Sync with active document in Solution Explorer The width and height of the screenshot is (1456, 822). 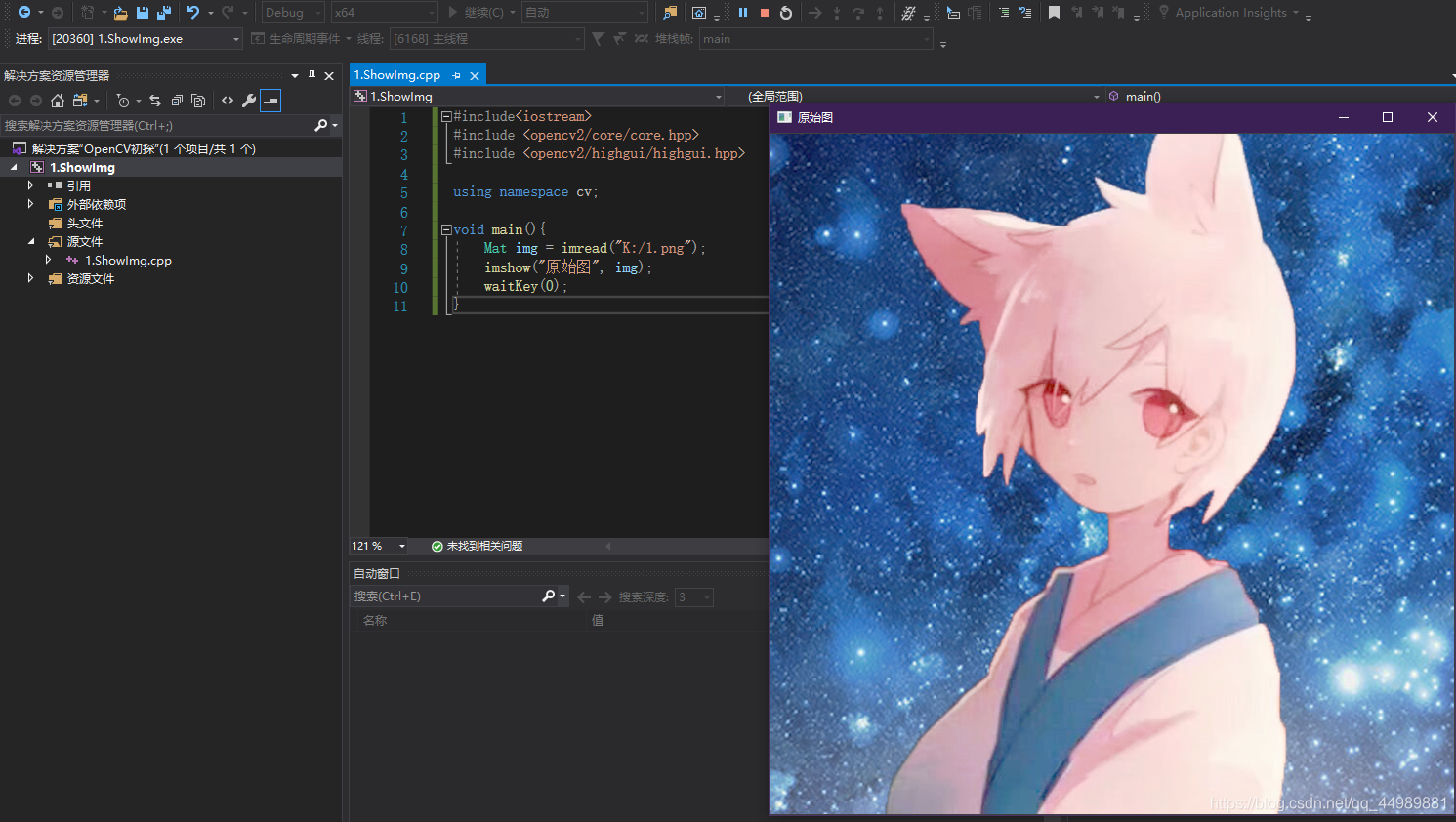pos(155,101)
